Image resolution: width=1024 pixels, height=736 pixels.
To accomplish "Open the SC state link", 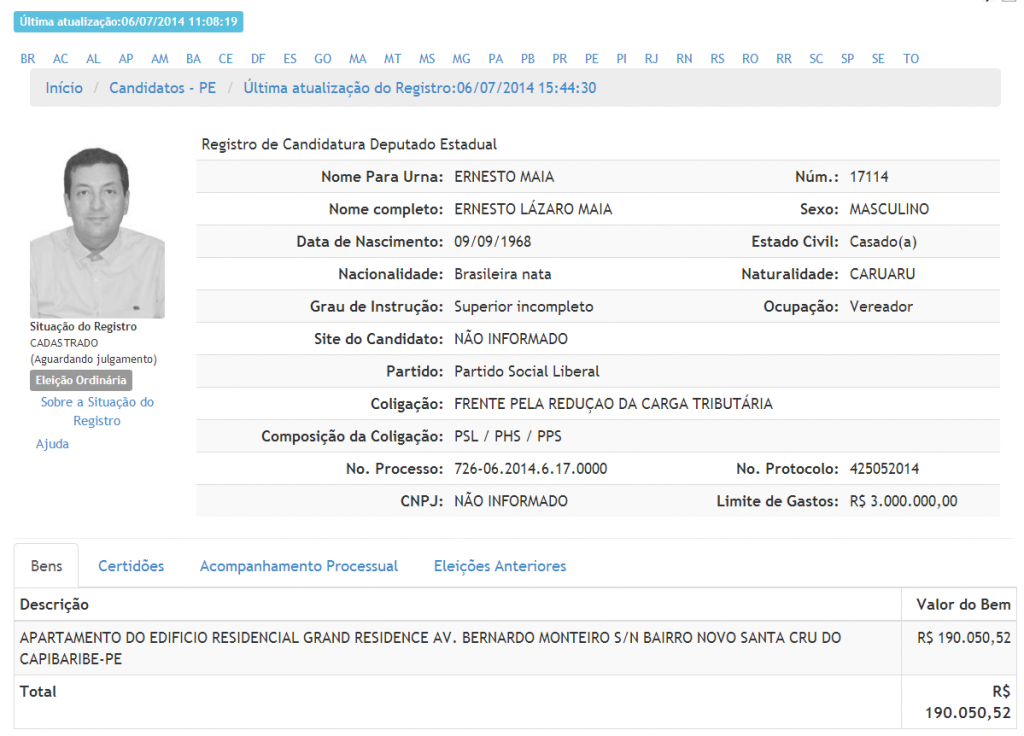I will coord(816,59).
